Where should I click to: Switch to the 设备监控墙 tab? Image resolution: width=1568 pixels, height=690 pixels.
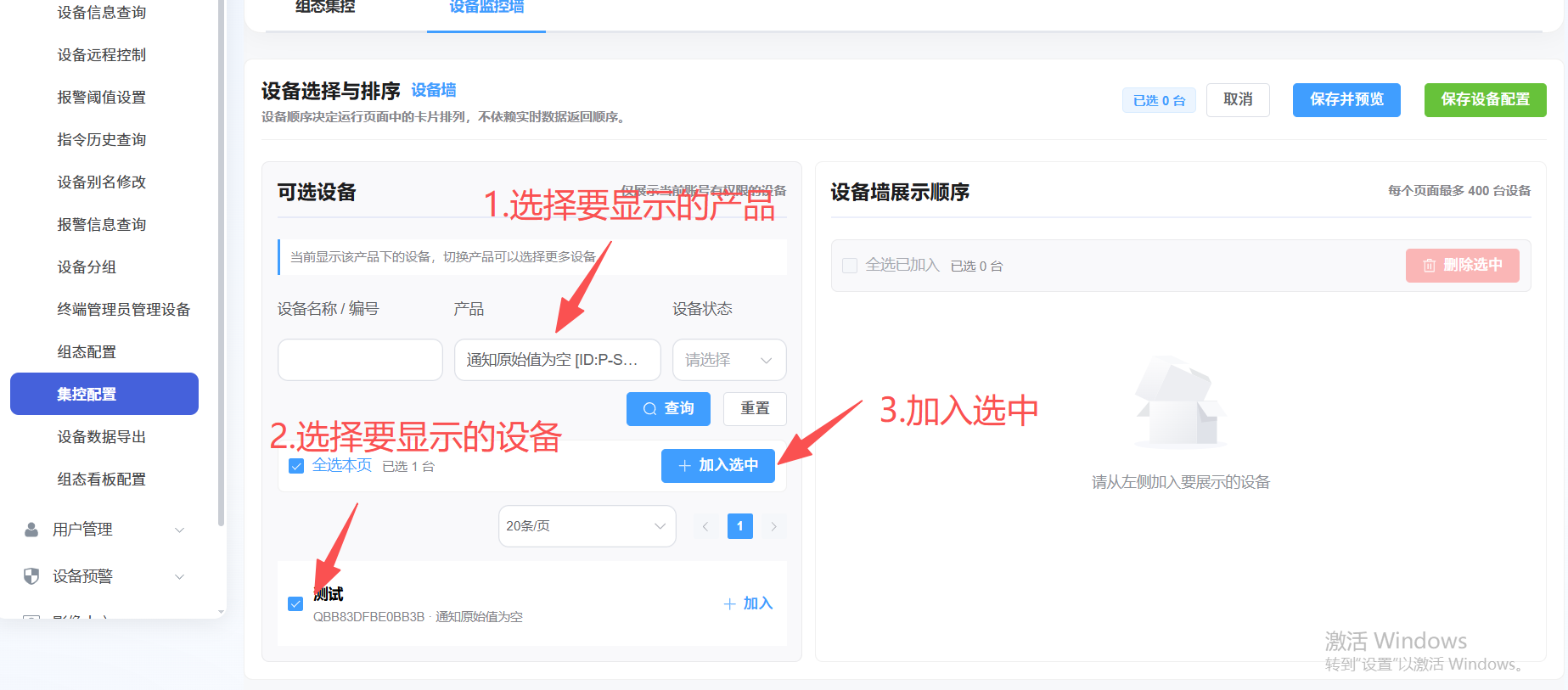(486, 8)
